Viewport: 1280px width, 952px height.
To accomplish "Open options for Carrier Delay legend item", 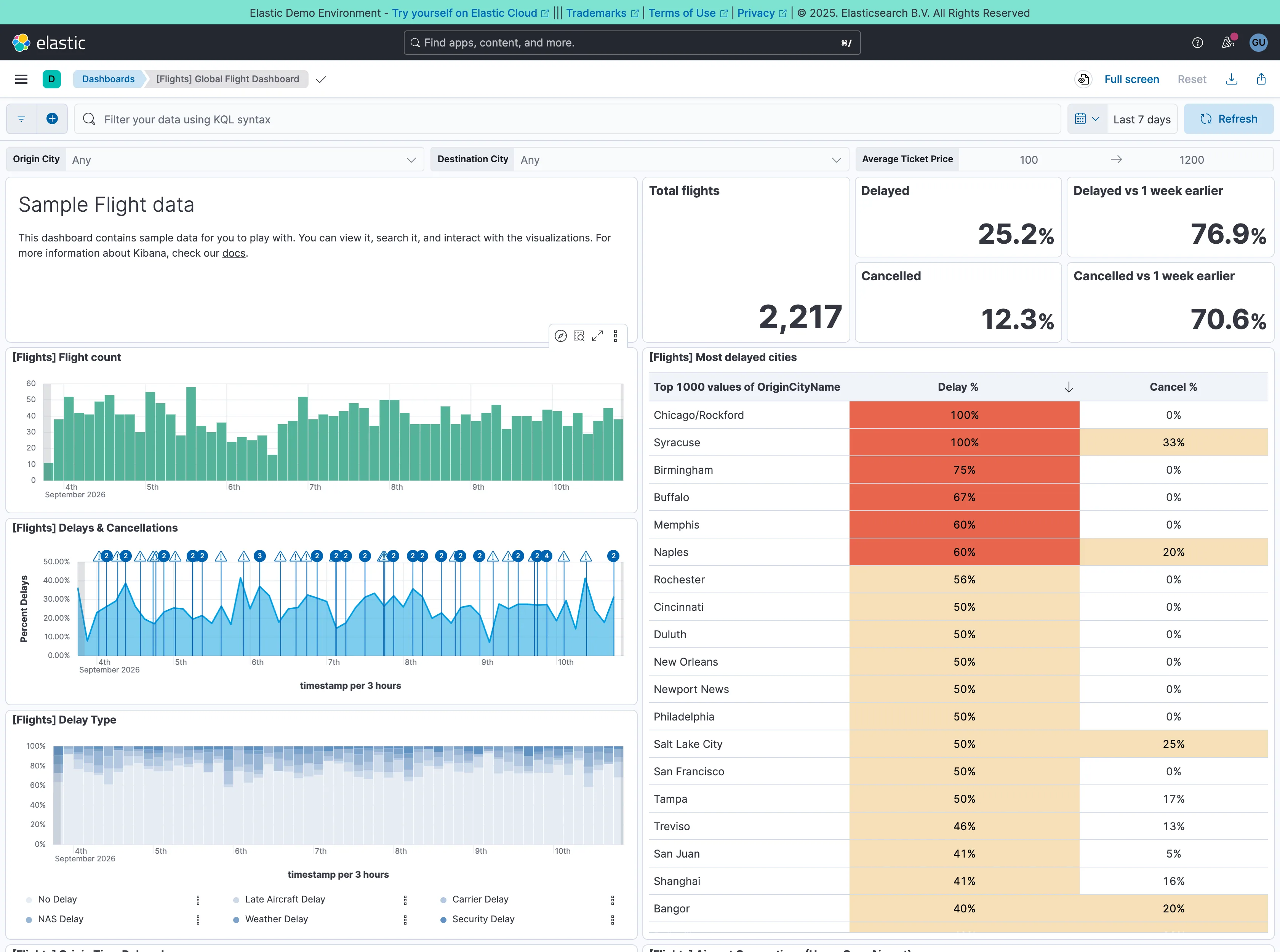I will [x=612, y=899].
